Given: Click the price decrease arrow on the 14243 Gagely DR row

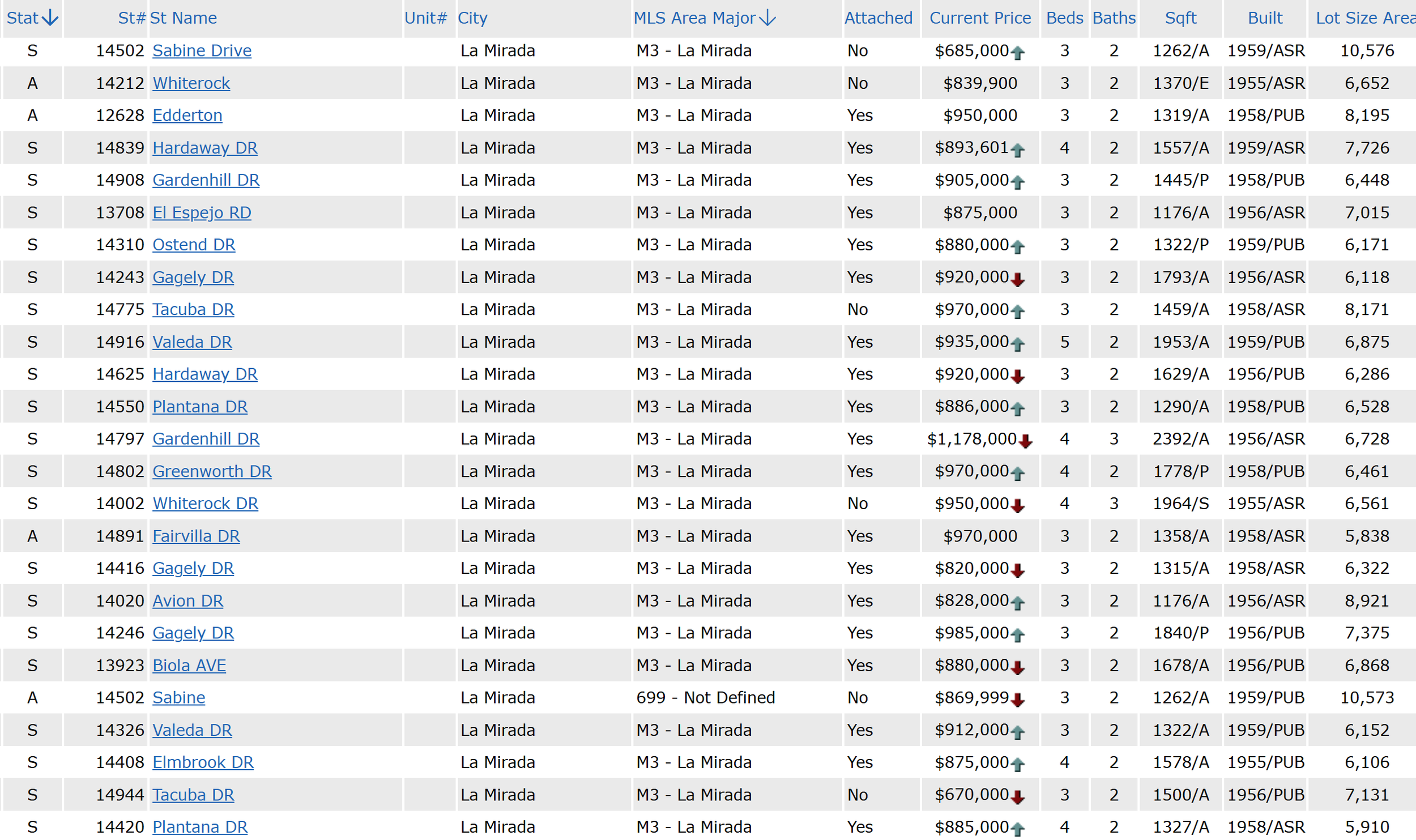Looking at the screenshot, I should click(x=1018, y=280).
